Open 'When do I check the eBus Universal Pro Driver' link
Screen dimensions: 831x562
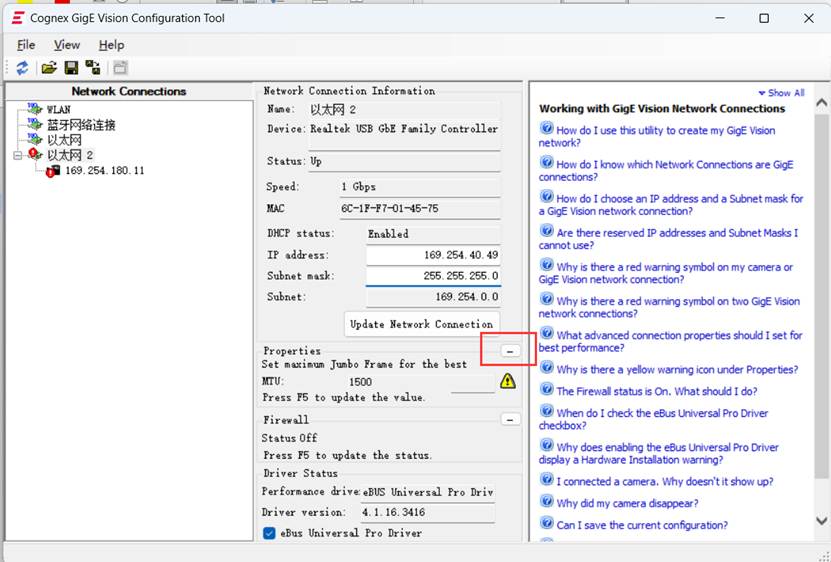(x=653, y=419)
